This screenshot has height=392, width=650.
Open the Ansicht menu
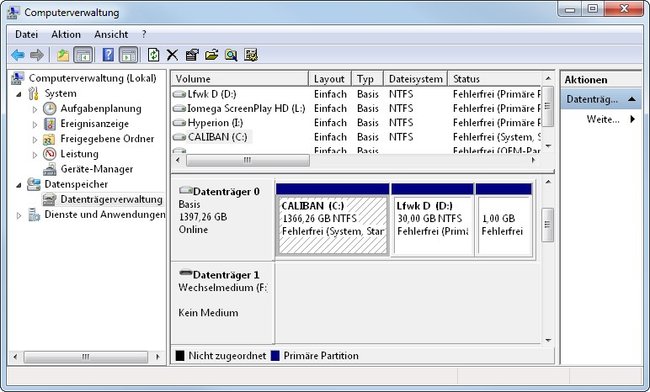(x=111, y=34)
